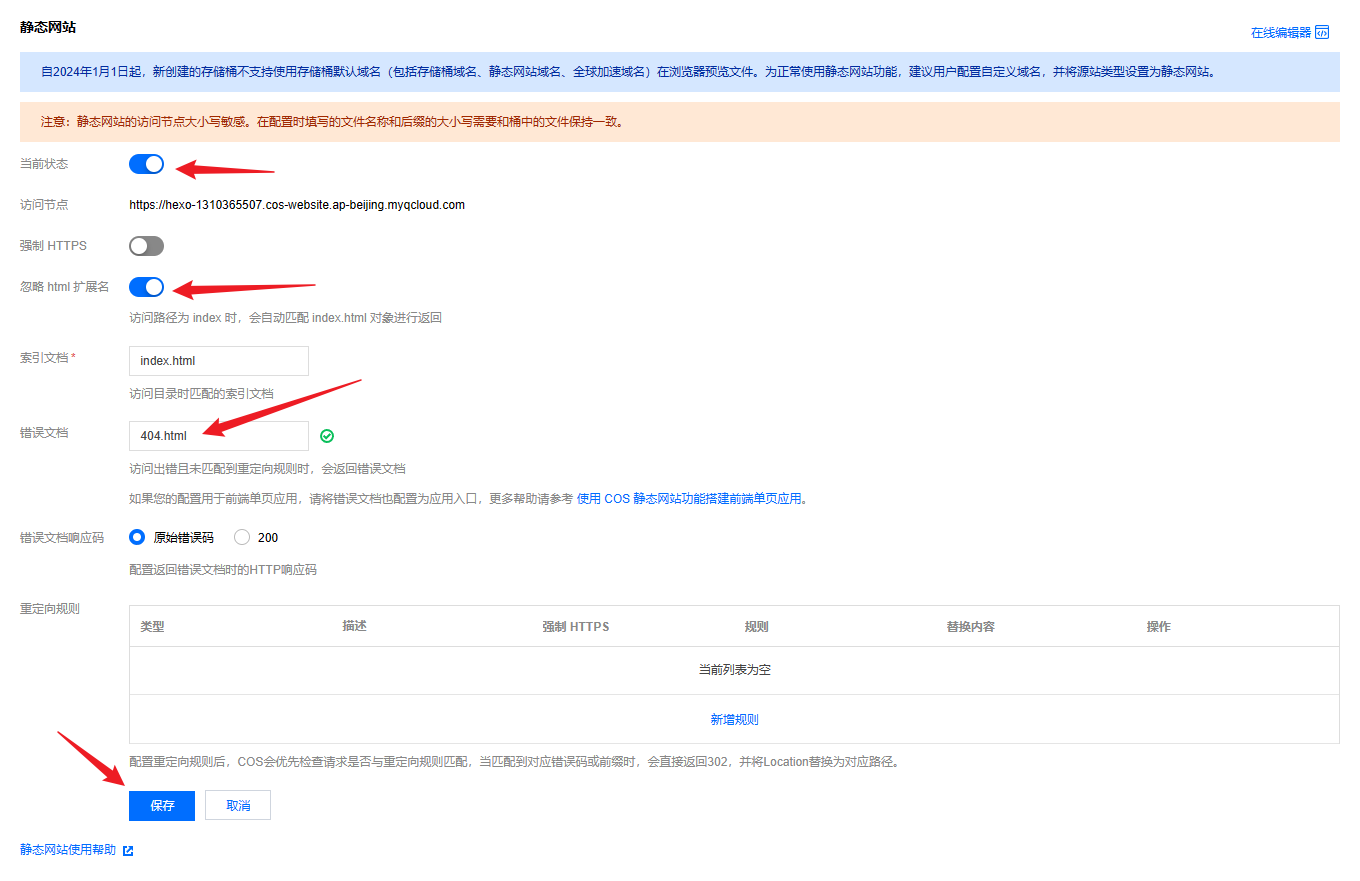Toggle the 忽略 html 扩展名 switch

[146, 287]
